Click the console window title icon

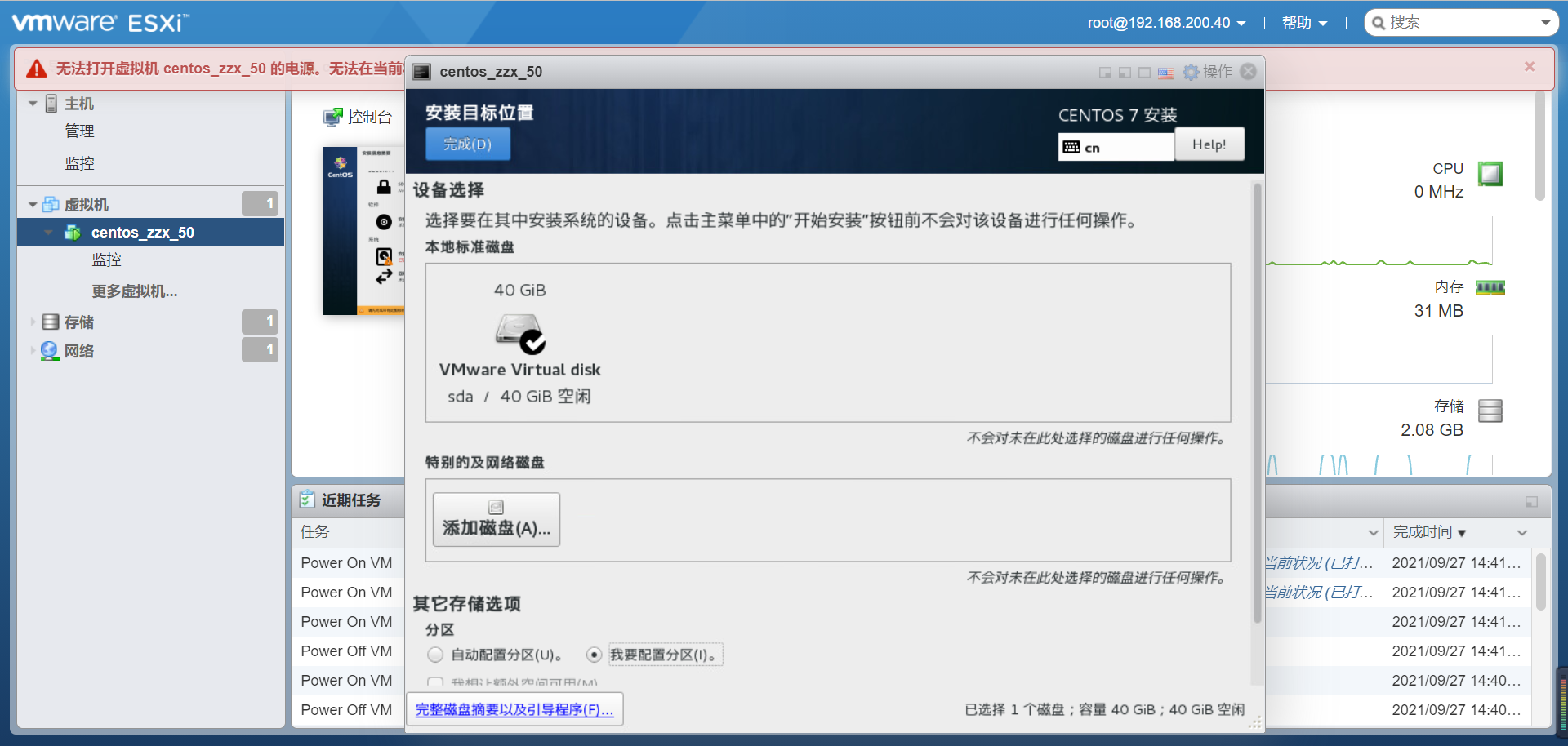(421, 72)
